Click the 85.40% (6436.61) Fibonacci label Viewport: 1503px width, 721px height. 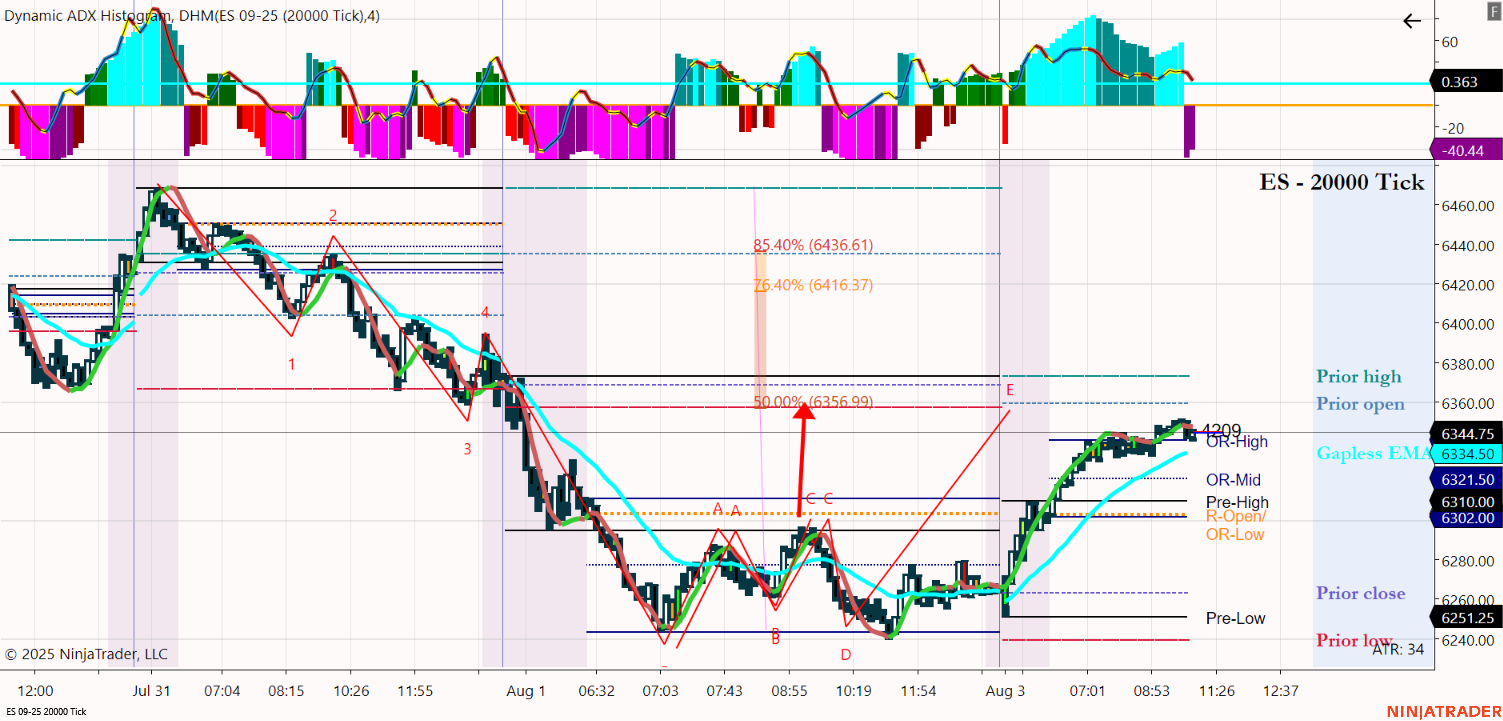click(813, 245)
